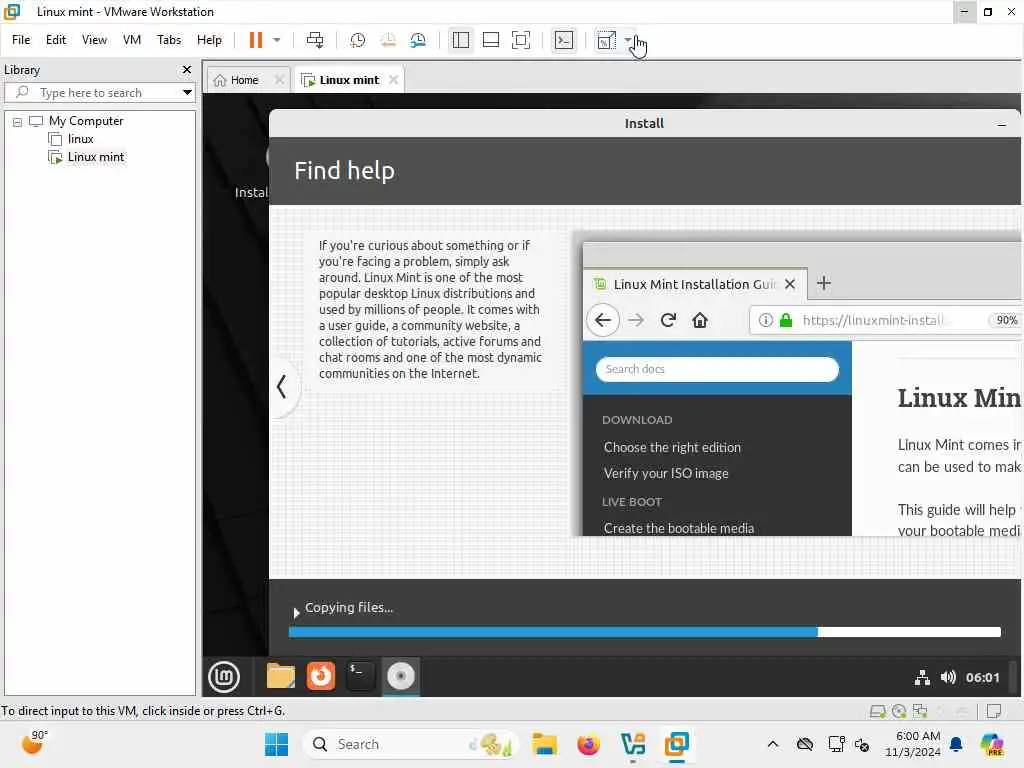1024x768 pixels.
Task: Open Windows notifications bell icon
Action: pyautogui.click(x=956, y=744)
